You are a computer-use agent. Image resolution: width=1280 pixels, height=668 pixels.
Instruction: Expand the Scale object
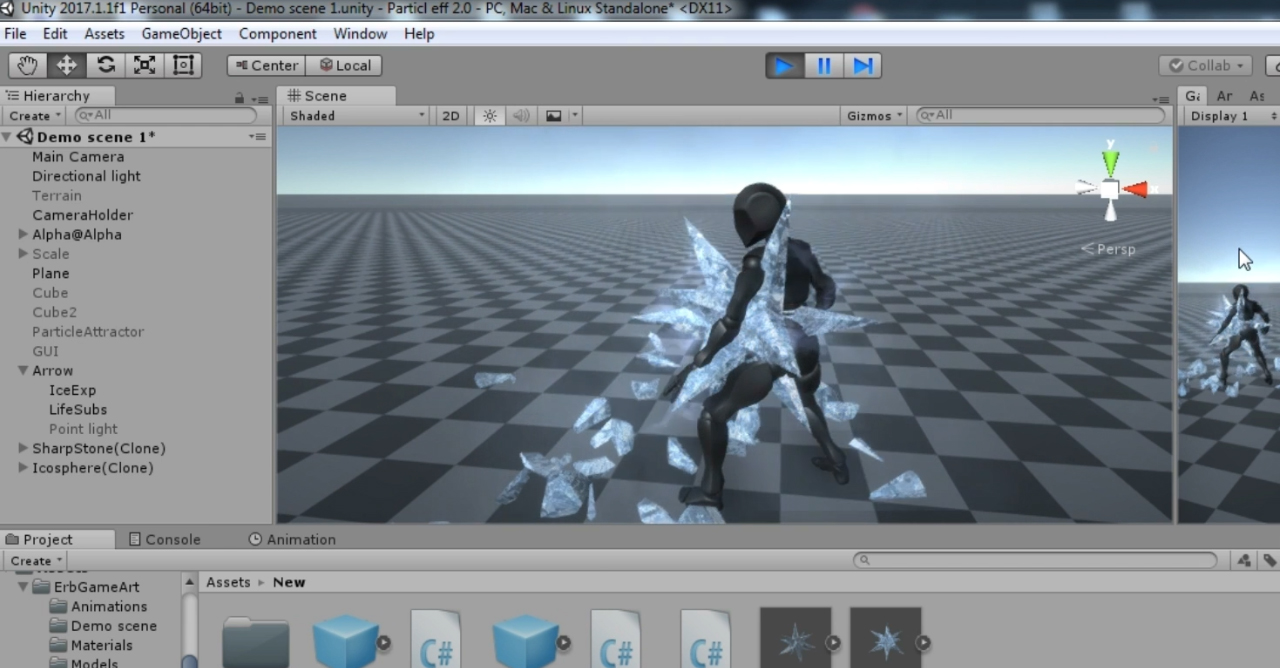[23, 254]
